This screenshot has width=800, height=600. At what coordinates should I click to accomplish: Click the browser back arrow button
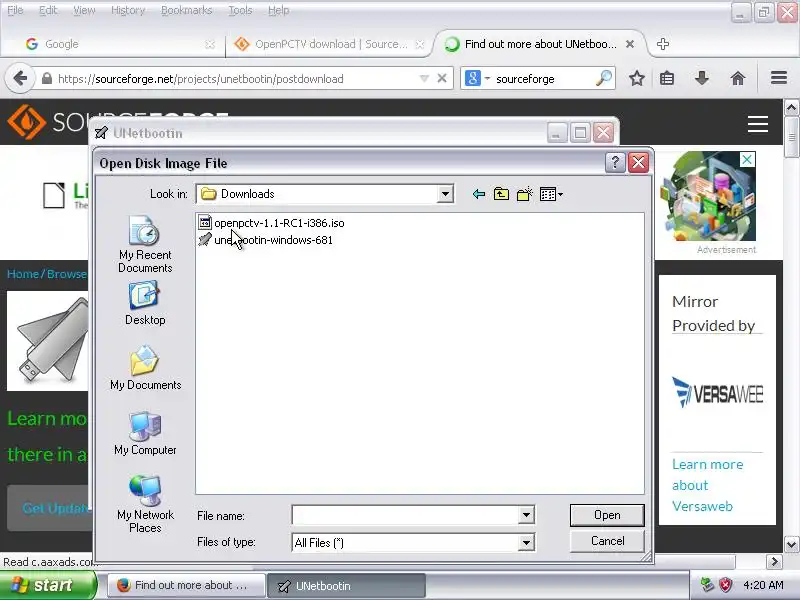(20, 79)
